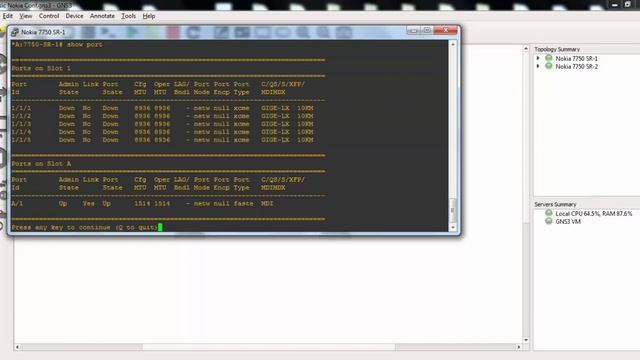Click the 'Ports on Slot A' heading
Viewport: 640px width, 360px height.
coord(41,164)
